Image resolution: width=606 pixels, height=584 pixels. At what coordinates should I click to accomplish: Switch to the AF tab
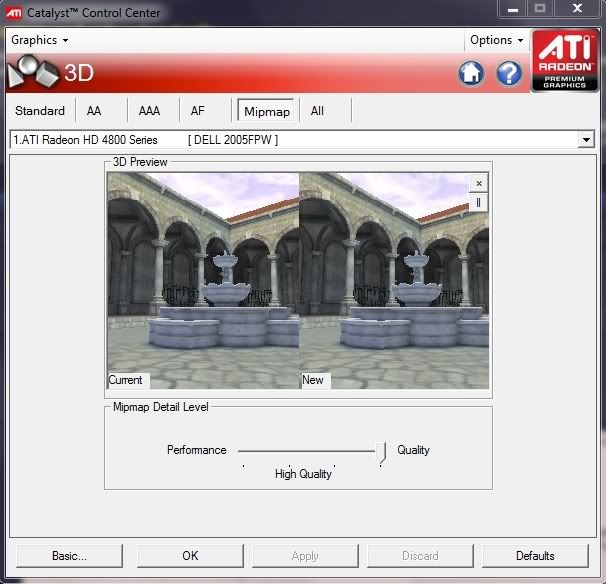[x=197, y=111]
